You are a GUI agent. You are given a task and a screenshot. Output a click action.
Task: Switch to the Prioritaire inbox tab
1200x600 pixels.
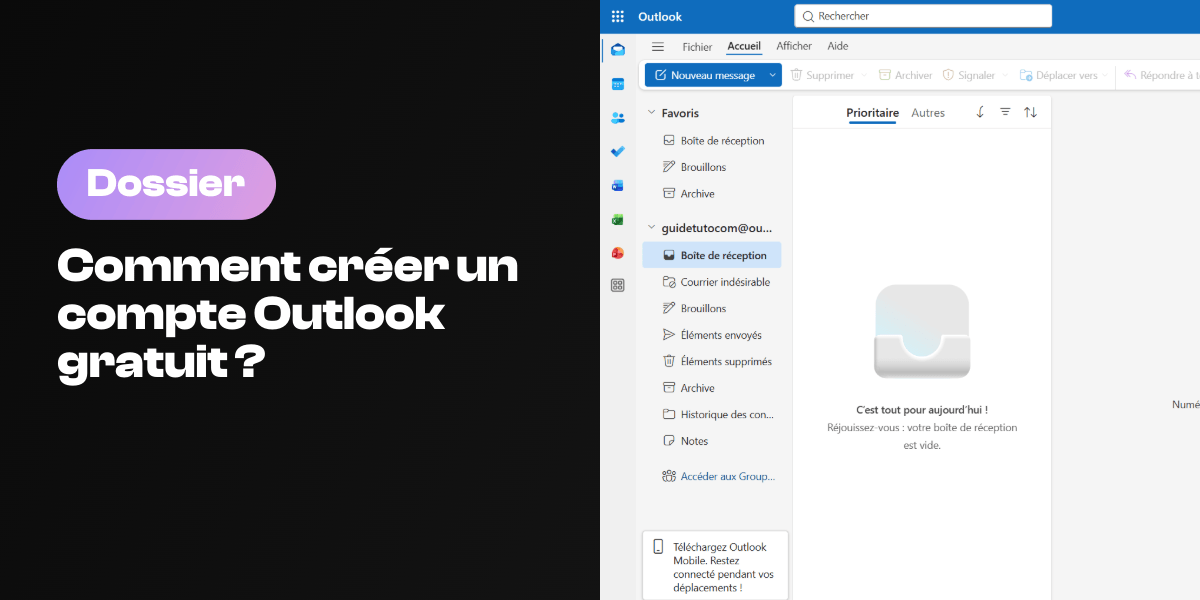[x=872, y=113]
